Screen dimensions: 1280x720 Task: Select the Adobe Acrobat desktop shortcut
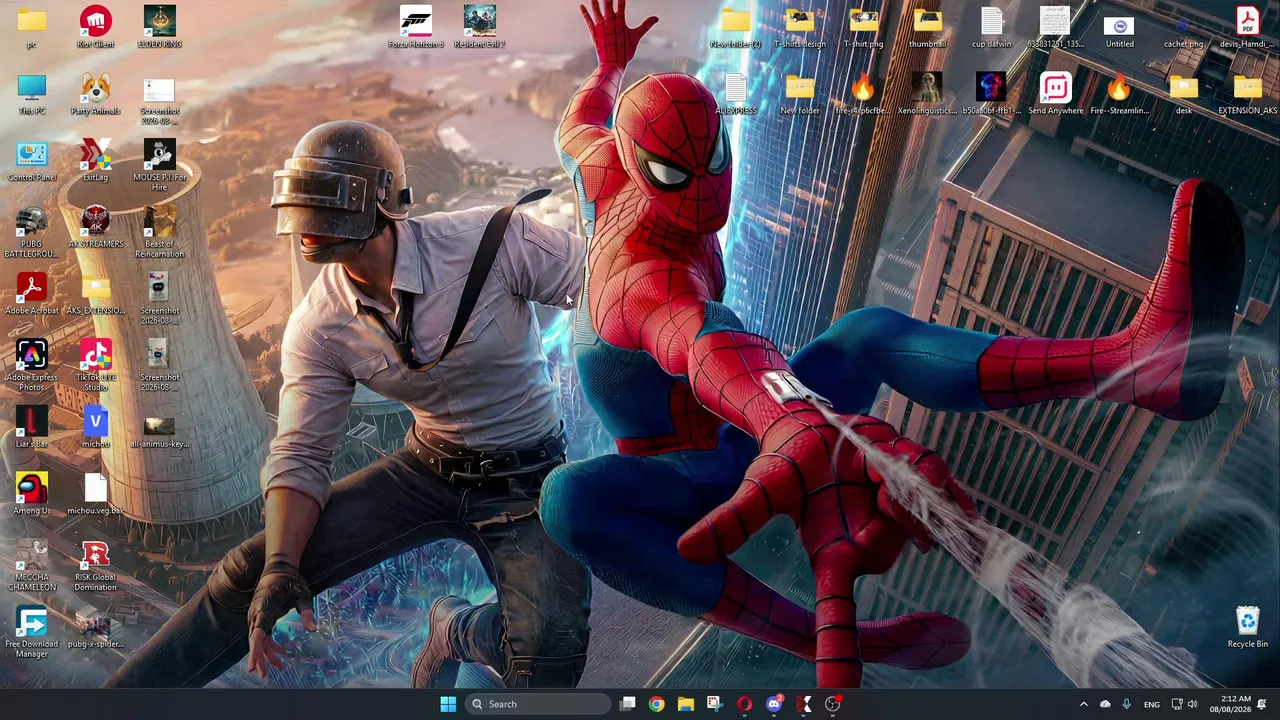[32, 294]
